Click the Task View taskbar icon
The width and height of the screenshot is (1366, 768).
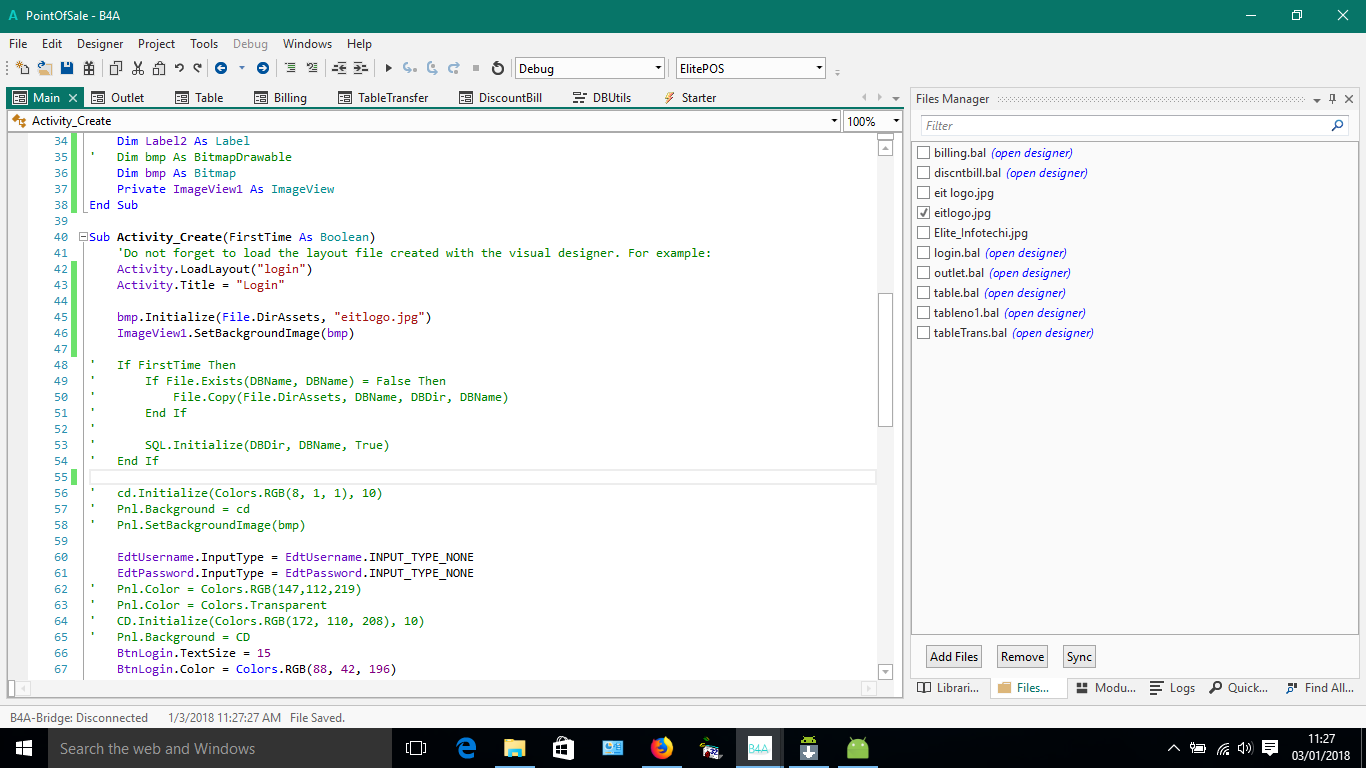[x=416, y=748]
